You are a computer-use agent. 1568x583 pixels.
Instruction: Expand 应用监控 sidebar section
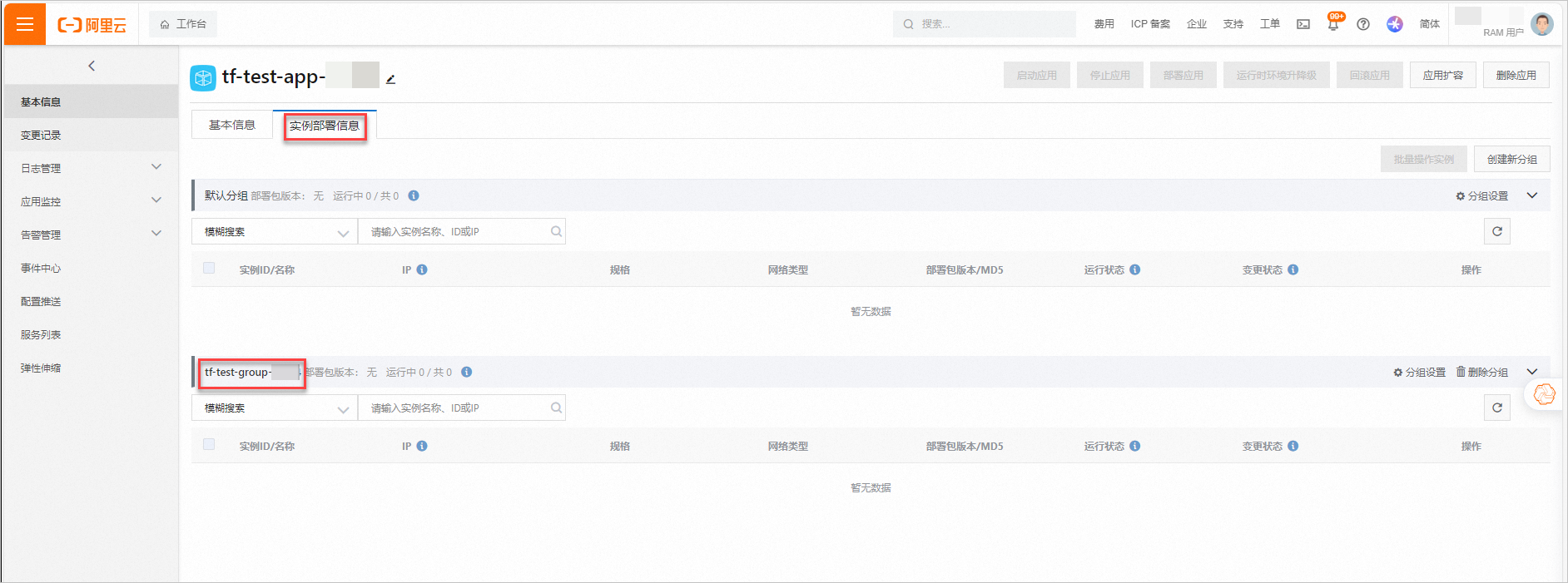click(91, 201)
